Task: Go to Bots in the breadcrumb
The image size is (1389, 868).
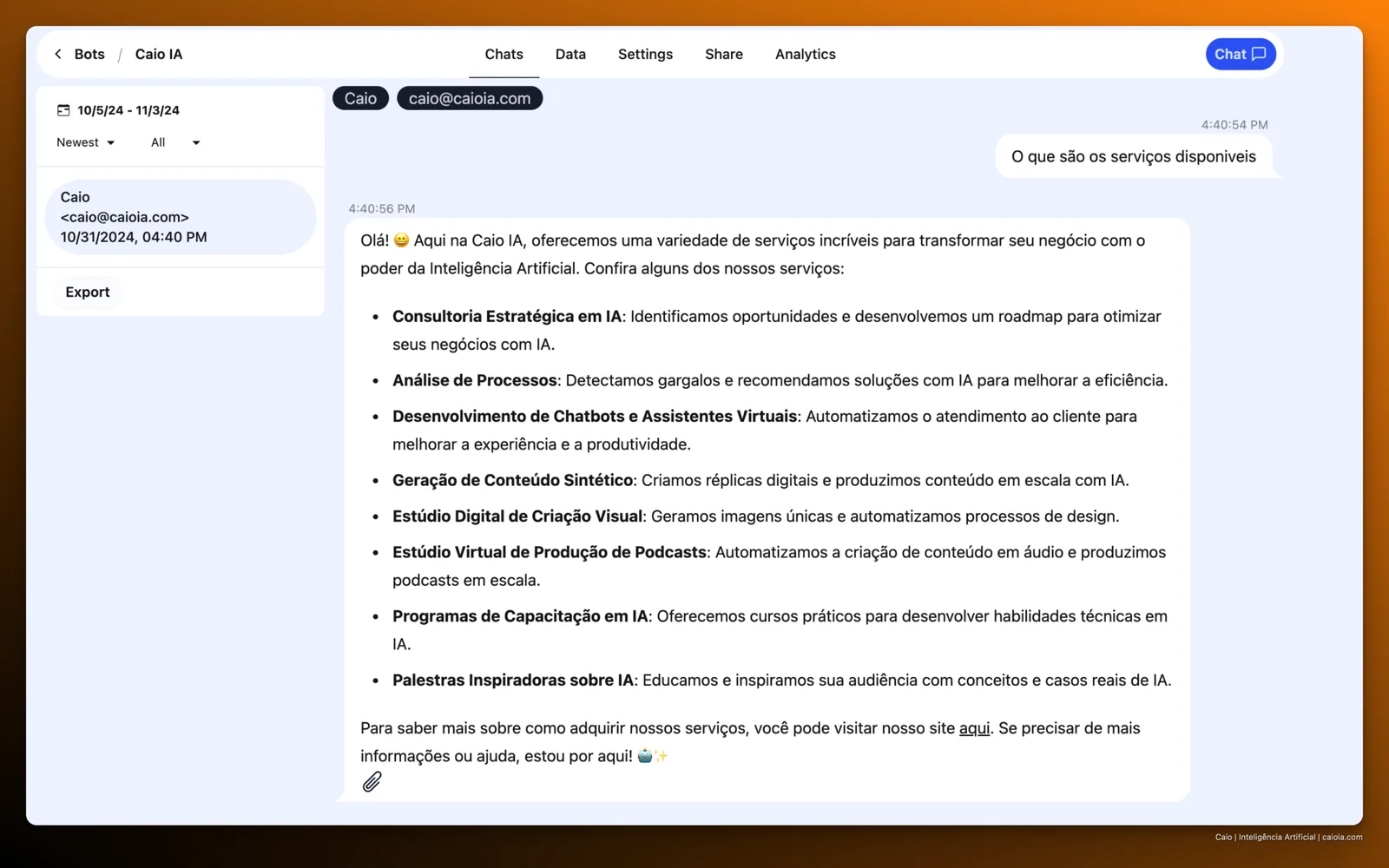Action: tap(89, 54)
